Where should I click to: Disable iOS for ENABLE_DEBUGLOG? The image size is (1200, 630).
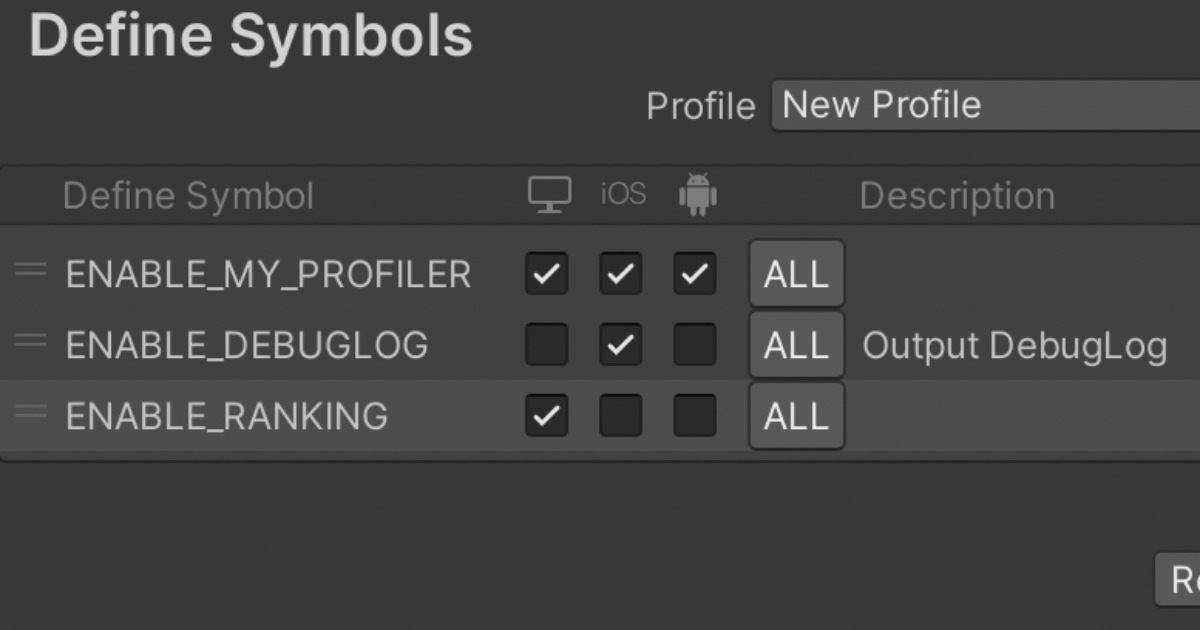(621, 345)
